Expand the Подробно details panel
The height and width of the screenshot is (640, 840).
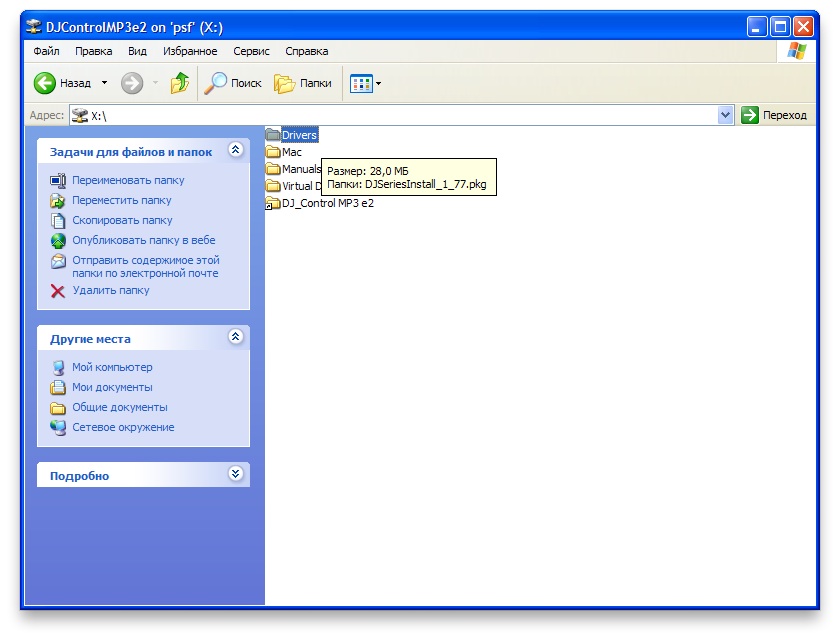pyautogui.click(x=235, y=473)
